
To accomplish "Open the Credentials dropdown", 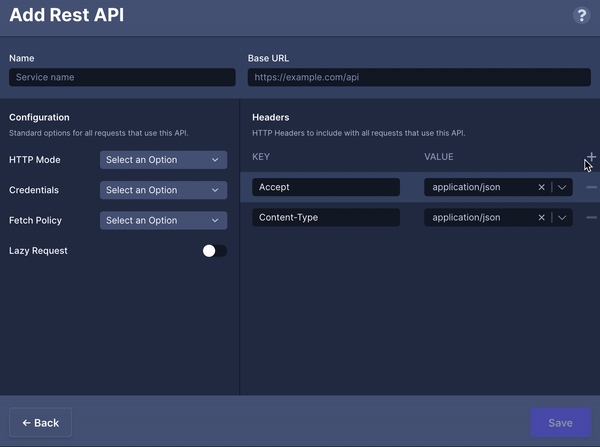I will 163,190.
